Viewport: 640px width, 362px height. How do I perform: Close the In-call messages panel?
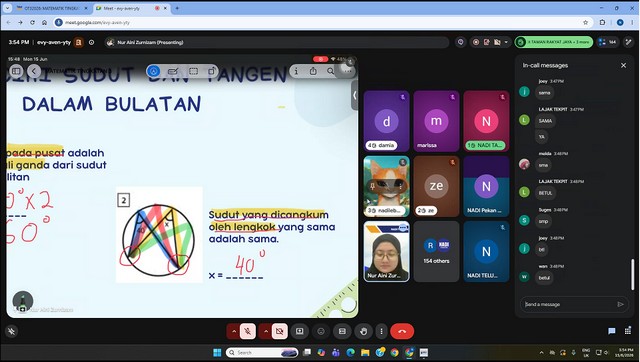tap(623, 65)
